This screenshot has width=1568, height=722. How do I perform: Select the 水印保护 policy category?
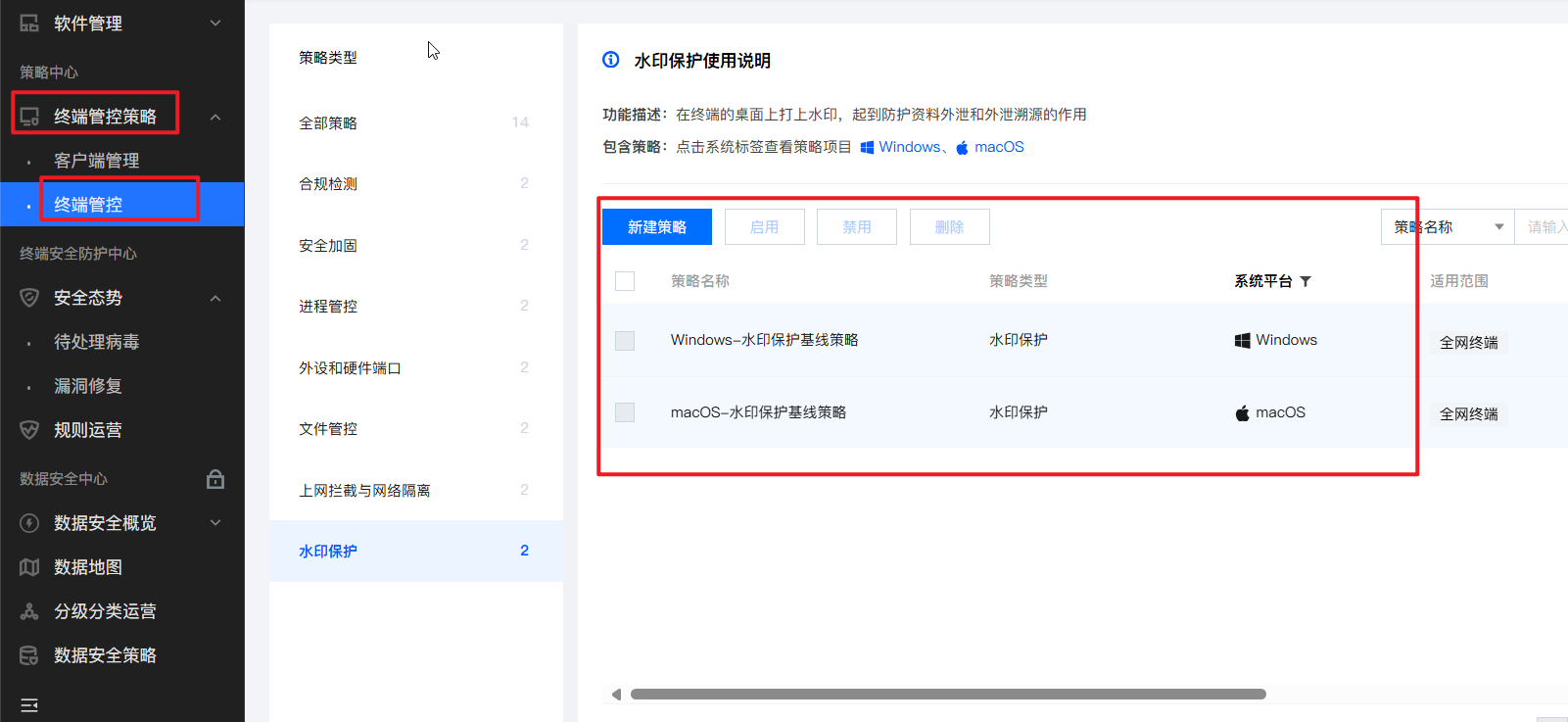[x=415, y=552]
